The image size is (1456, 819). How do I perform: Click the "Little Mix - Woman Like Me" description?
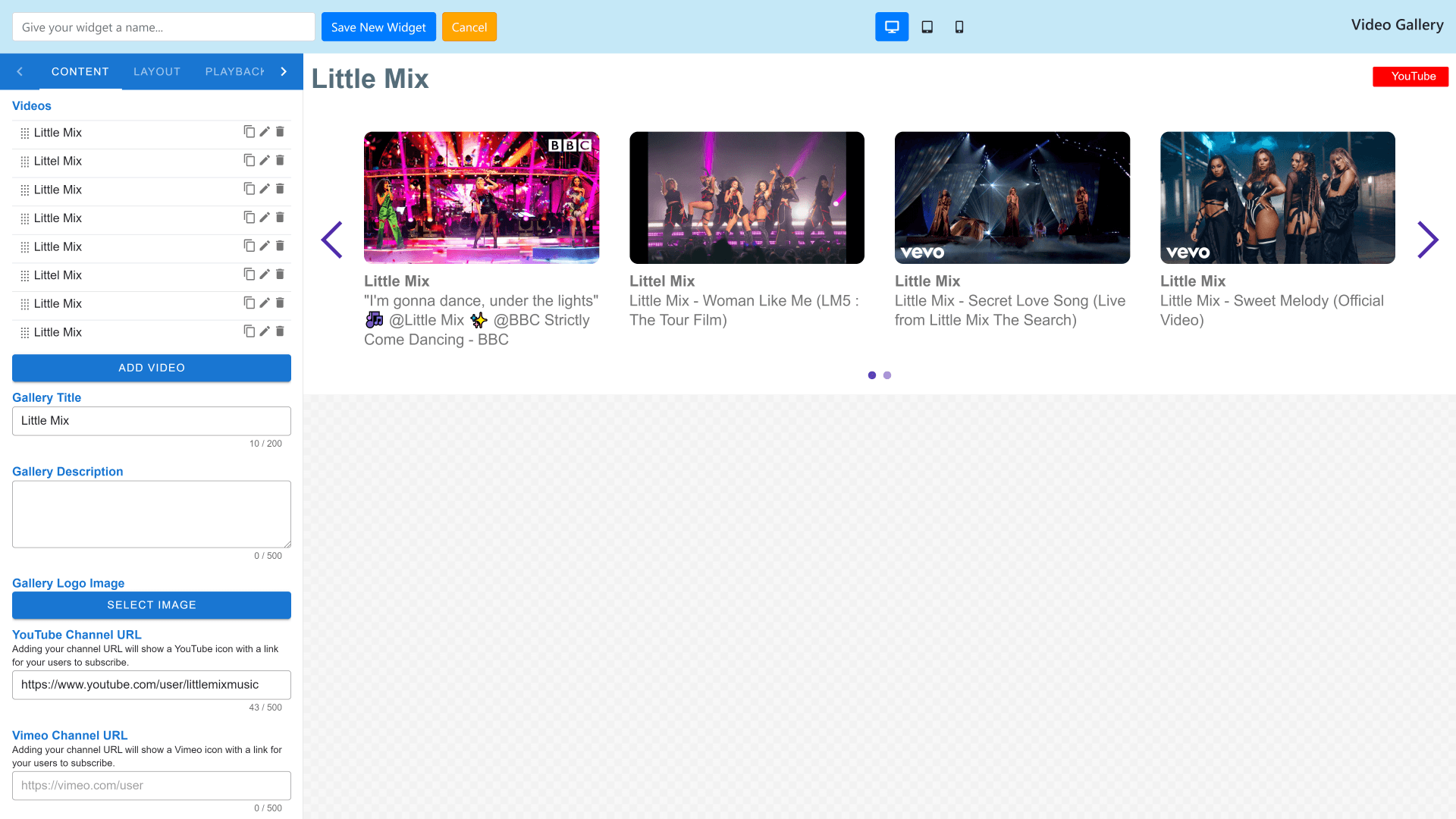point(744,311)
